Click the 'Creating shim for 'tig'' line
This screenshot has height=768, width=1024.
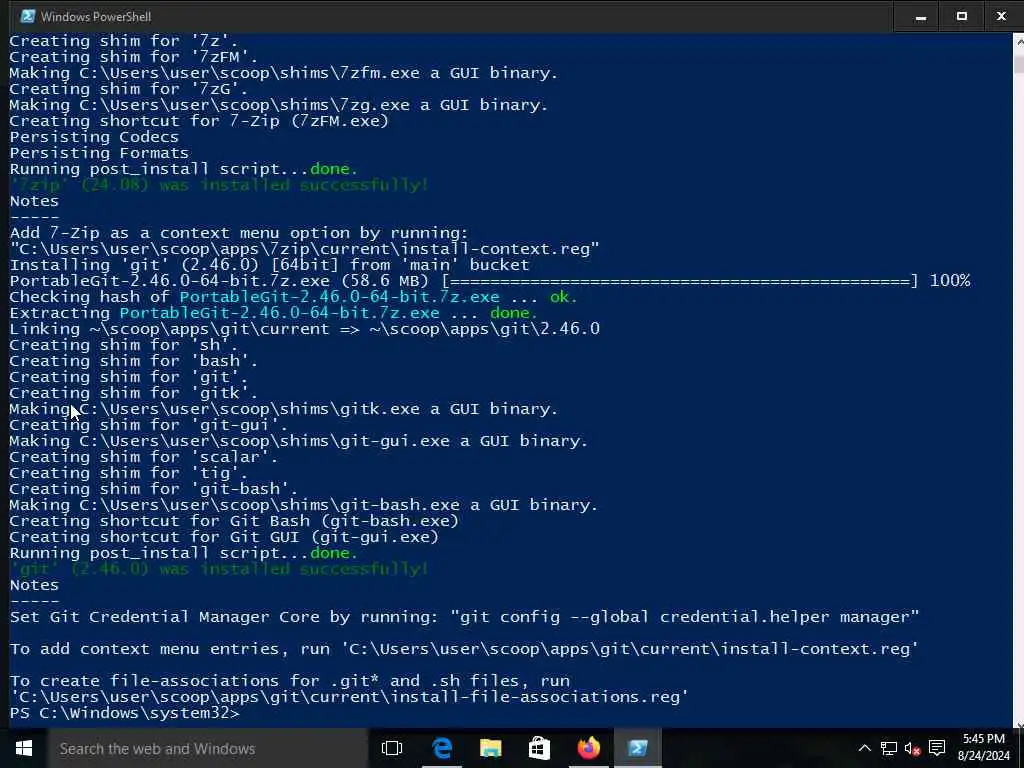tap(129, 473)
